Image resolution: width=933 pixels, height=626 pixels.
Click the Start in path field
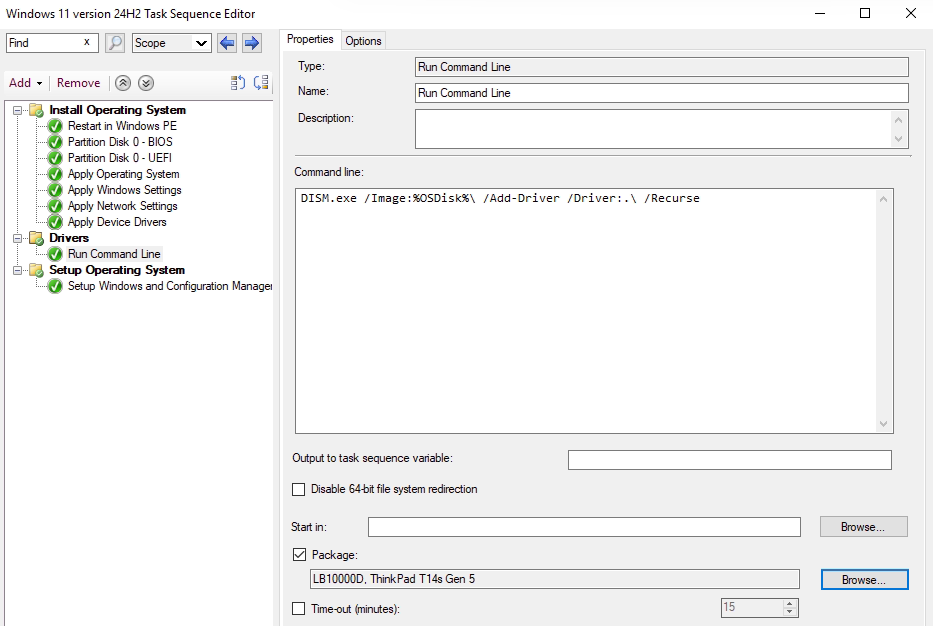[584, 527]
